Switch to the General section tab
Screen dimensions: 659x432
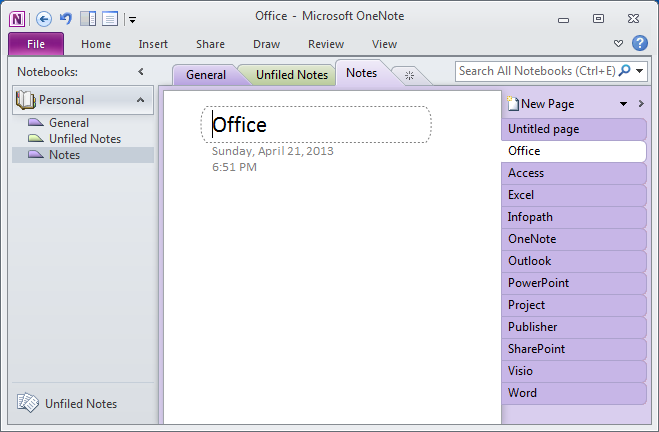click(x=206, y=75)
